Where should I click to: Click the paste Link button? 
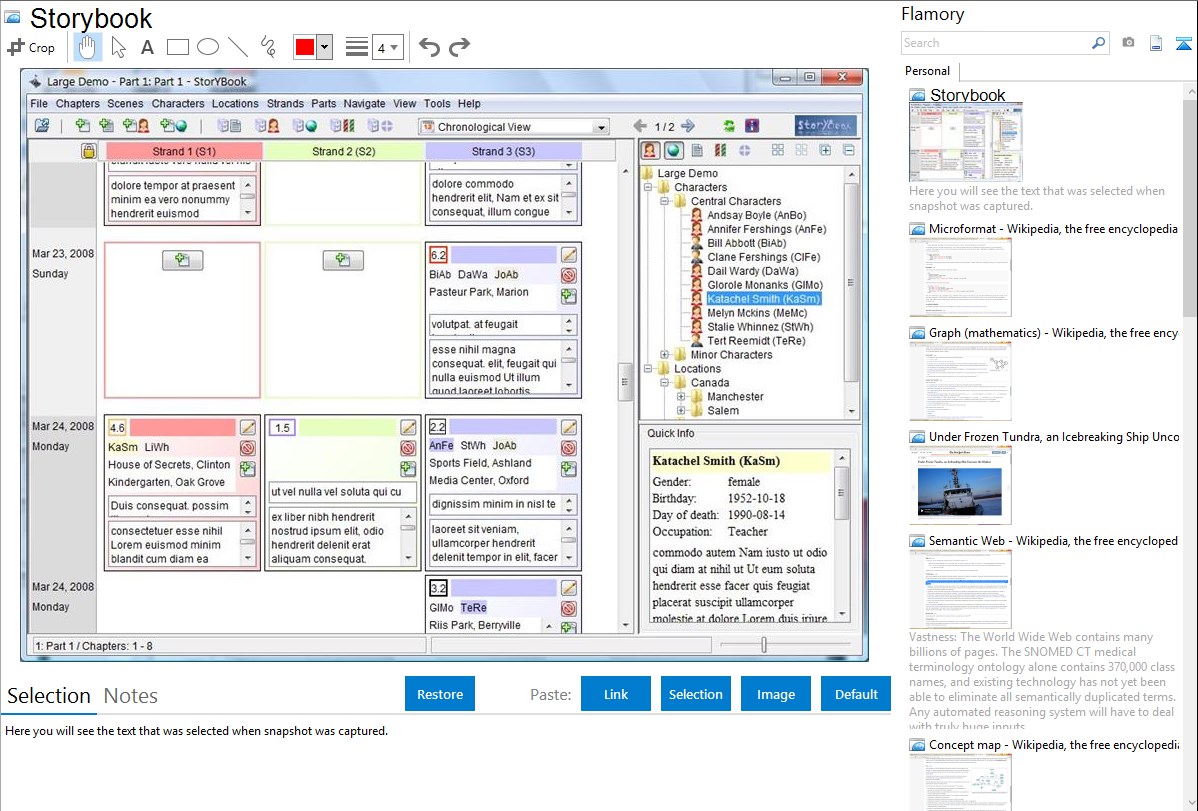point(616,694)
